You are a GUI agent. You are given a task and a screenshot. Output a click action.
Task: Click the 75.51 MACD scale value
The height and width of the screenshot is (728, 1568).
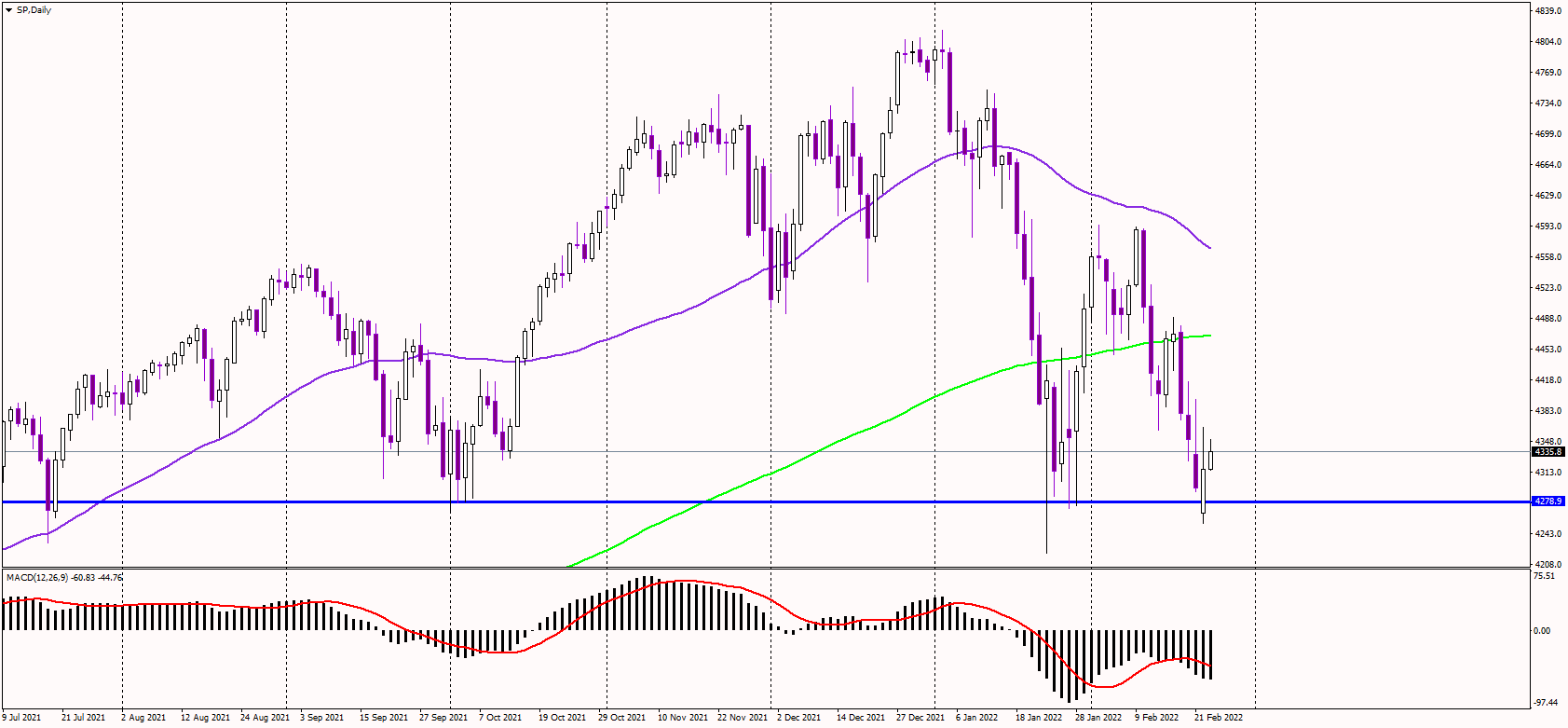pyautogui.click(x=1544, y=576)
